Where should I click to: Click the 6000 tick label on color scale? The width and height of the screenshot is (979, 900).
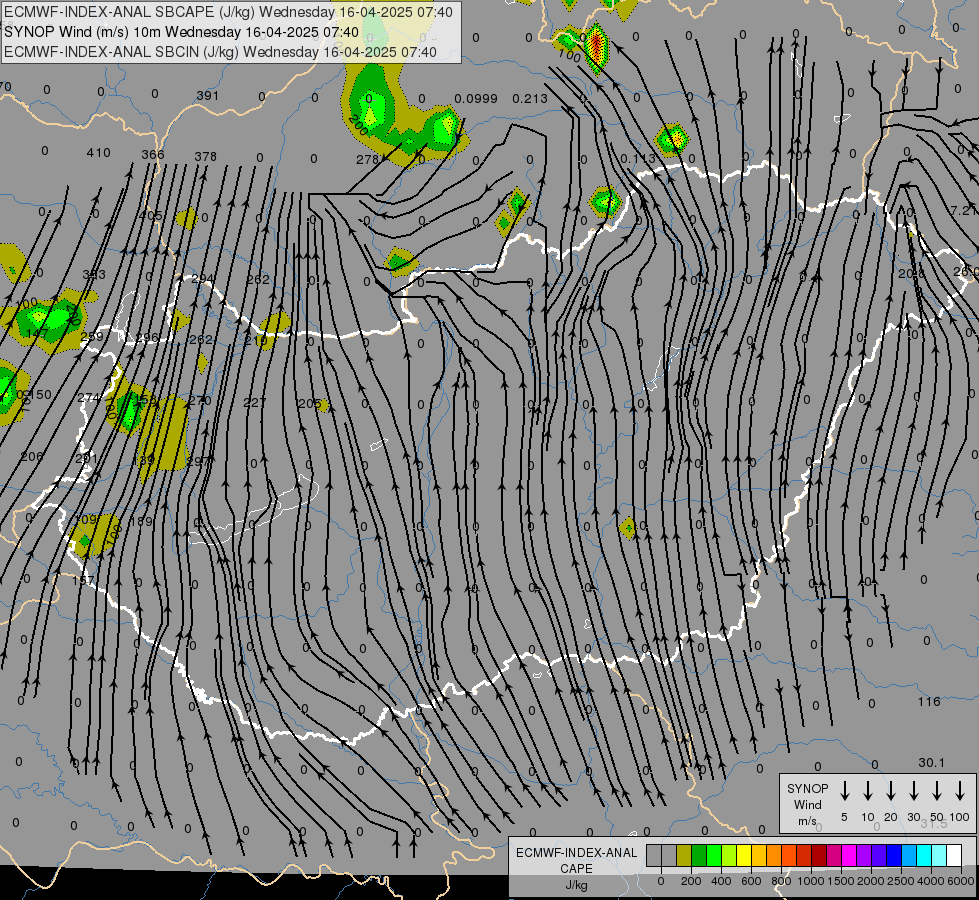click(961, 881)
